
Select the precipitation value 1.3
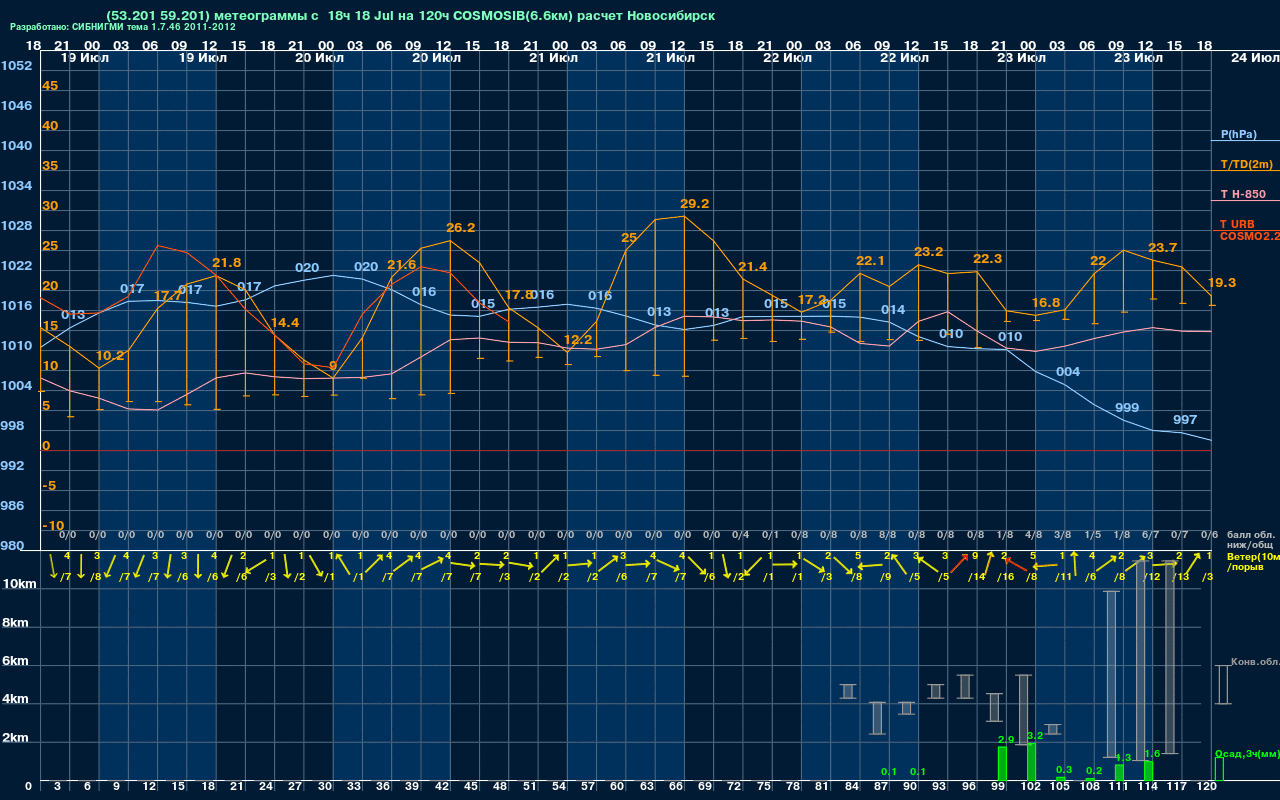(1123, 758)
